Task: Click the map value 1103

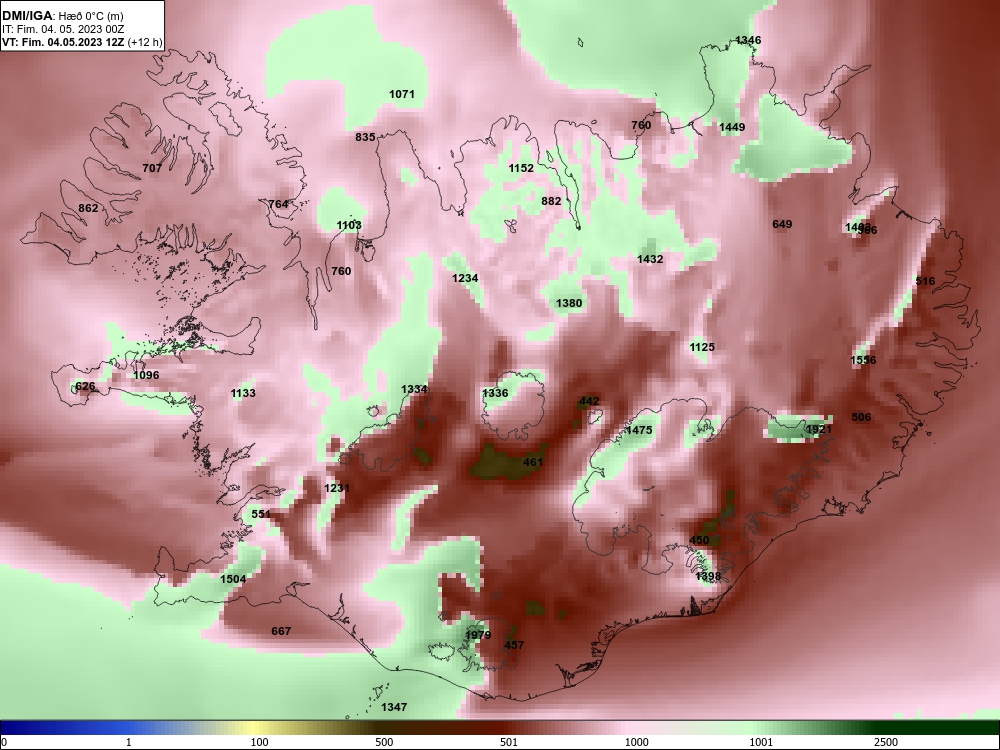Action: 349,225
